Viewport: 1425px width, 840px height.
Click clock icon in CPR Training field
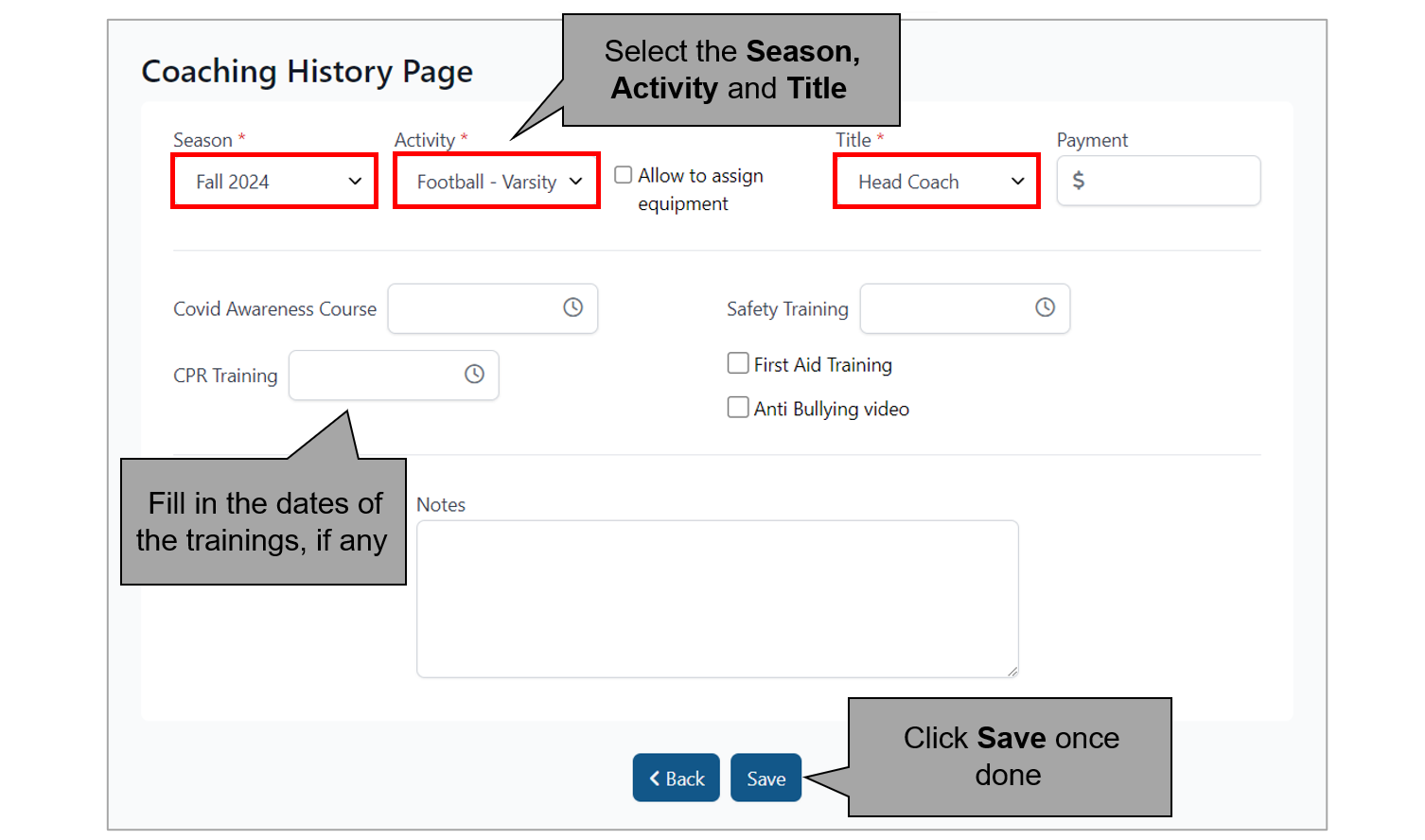tap(474, 375)
